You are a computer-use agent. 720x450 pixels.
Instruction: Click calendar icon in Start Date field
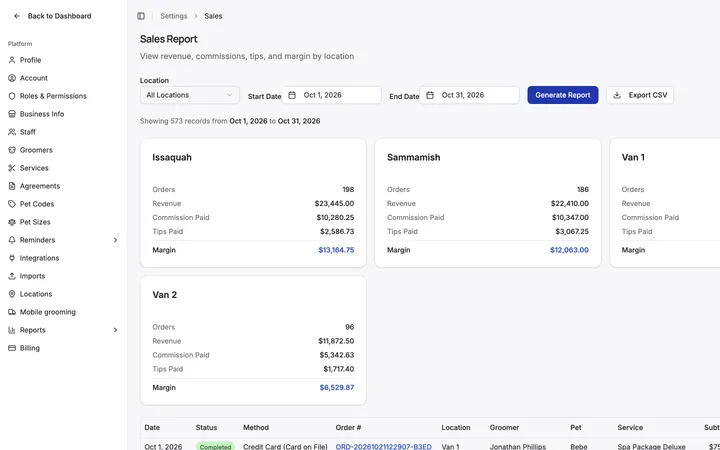point(292,95)
